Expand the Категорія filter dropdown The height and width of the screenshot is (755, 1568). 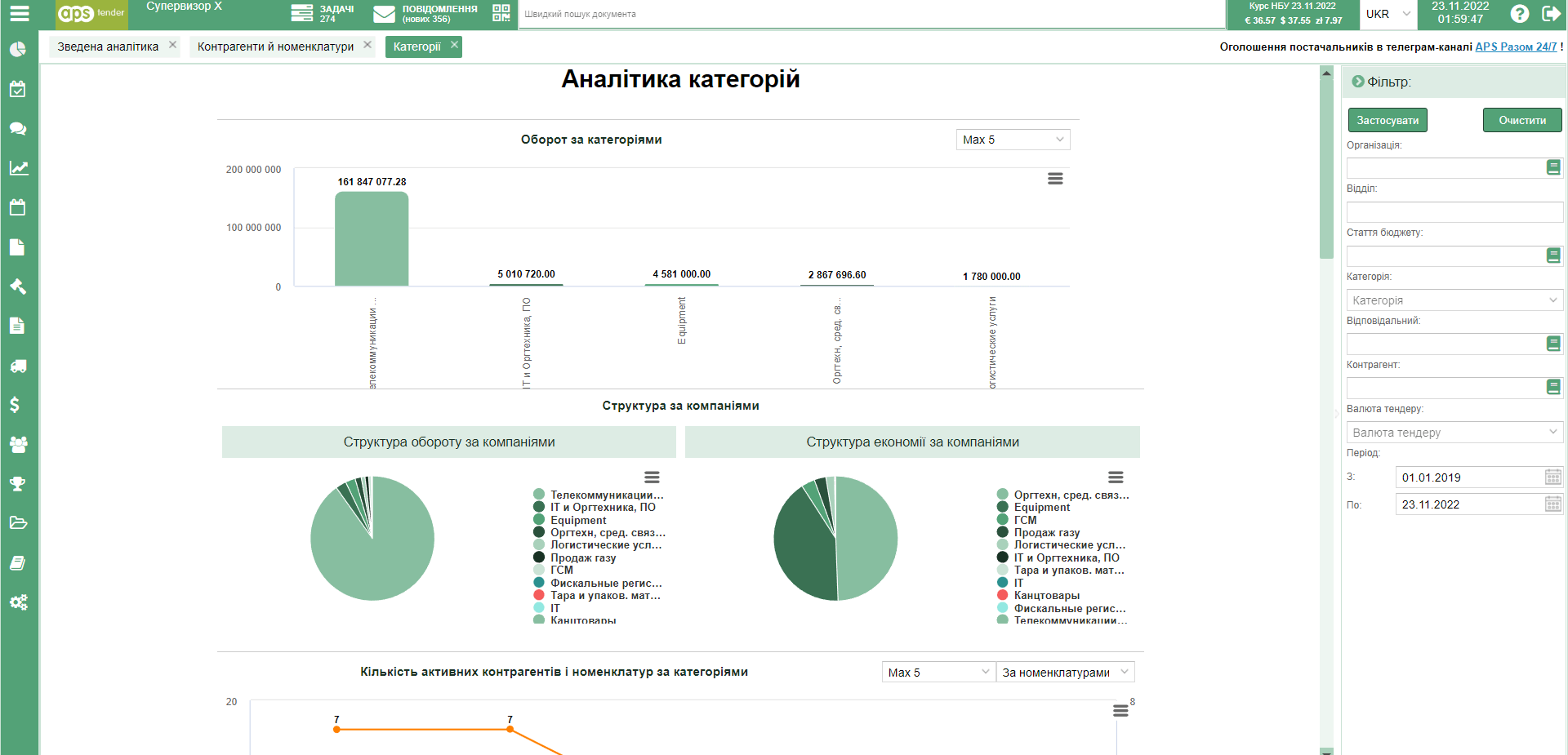1454,300
